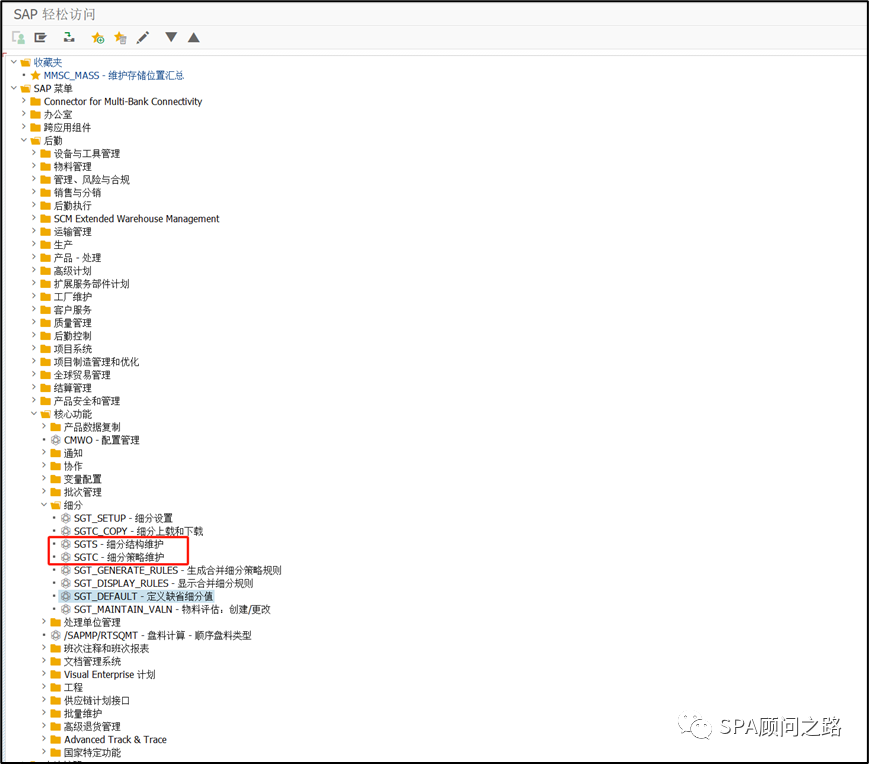Click the SGTS transaction icon
869x764 pixels.
click(x=65, y=544)
